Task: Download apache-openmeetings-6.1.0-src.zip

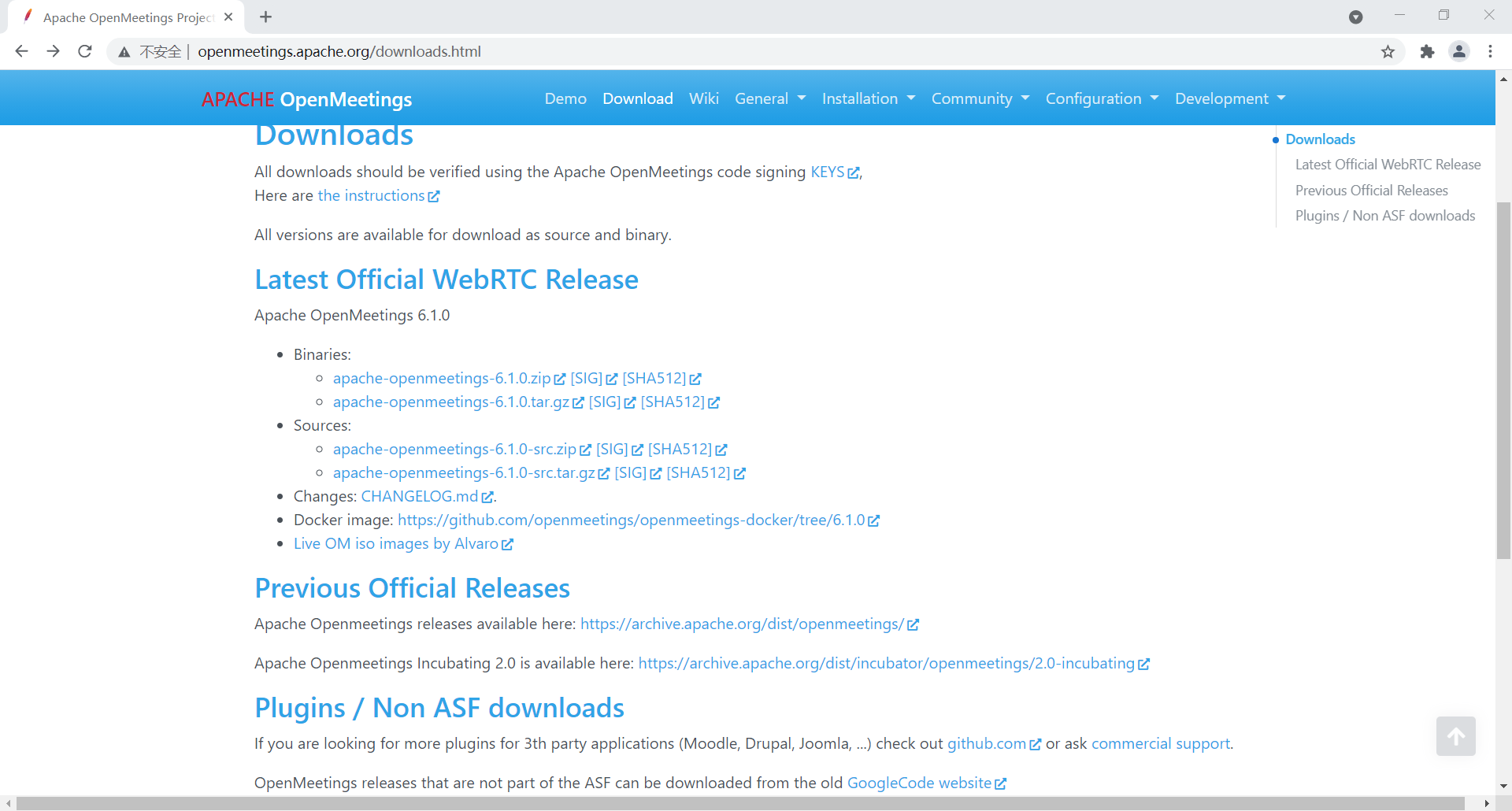Action: [454, 449]
